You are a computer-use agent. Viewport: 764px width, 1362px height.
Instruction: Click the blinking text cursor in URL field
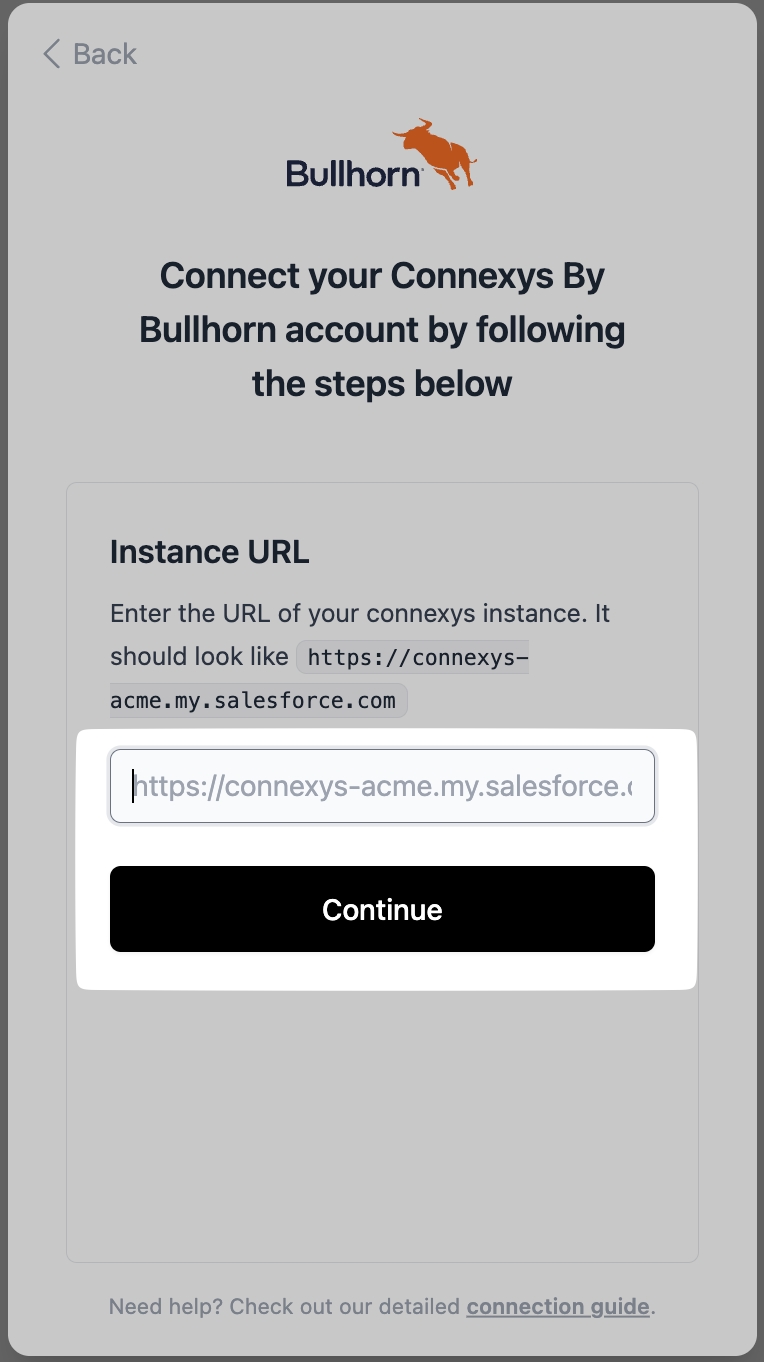[x=132, y=786]
